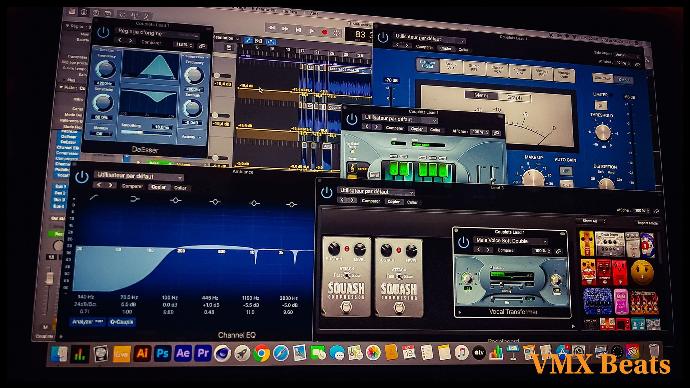
Task: Open the Vocal Transformer preset dropdown
Action: [x=510, y=241]
